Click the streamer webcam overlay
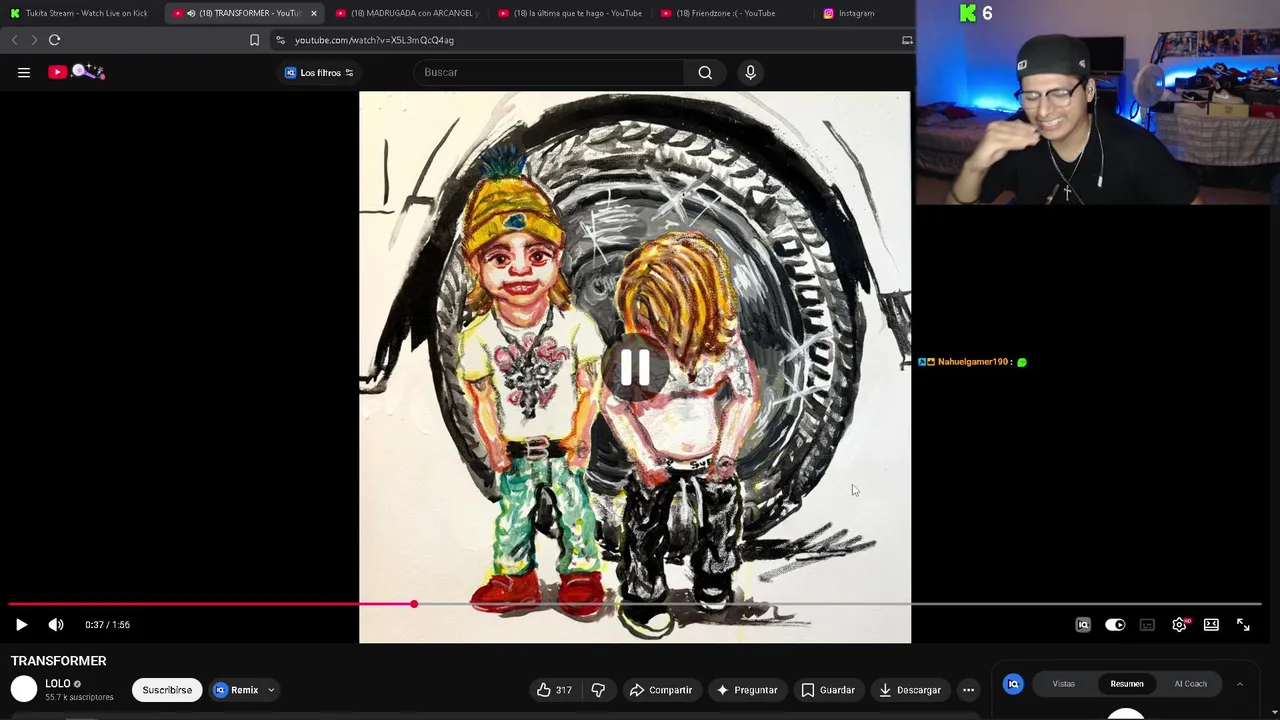 (1098, 102)
